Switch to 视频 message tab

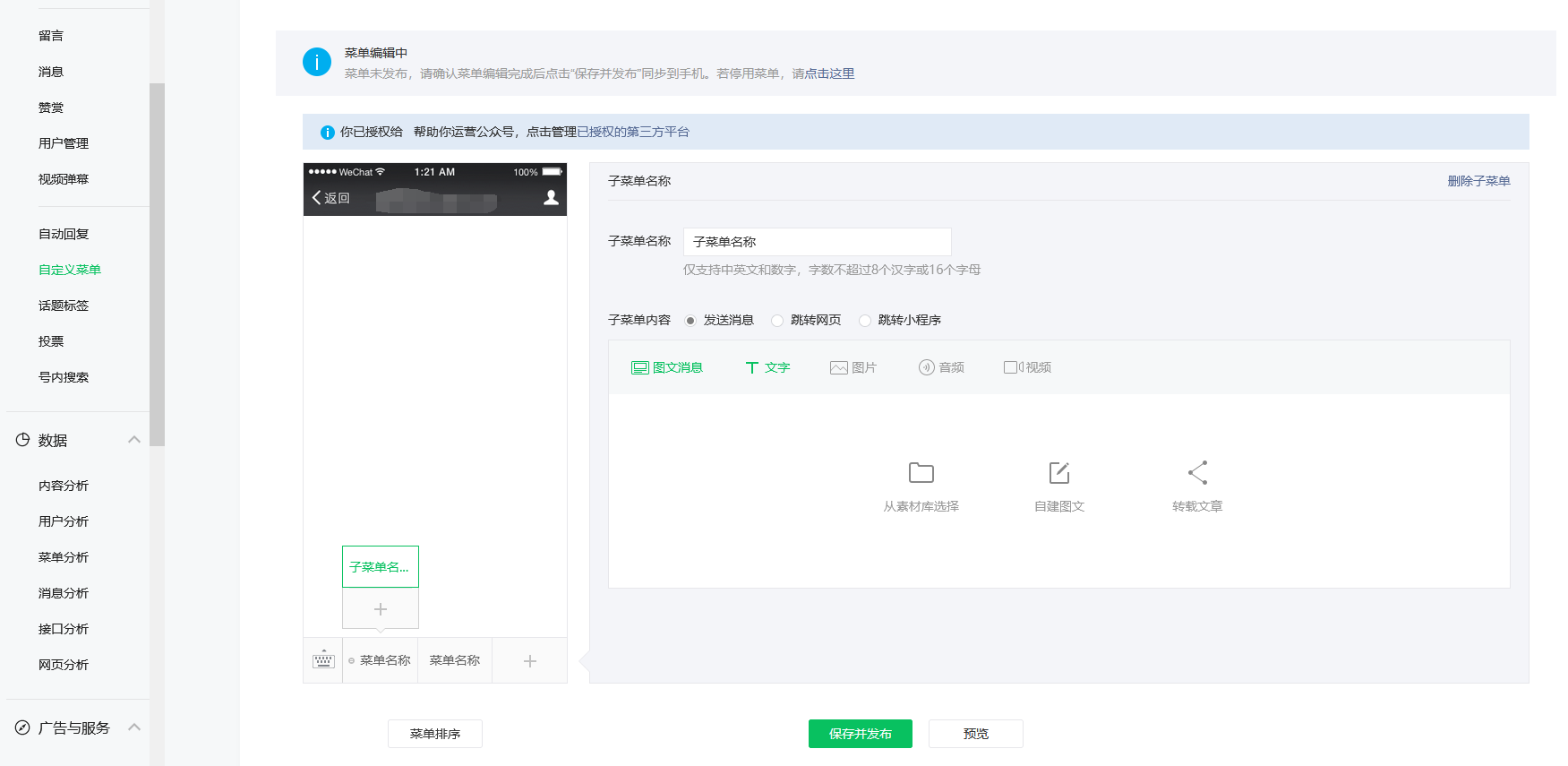pyautogui.click(x=1028, y=367)
